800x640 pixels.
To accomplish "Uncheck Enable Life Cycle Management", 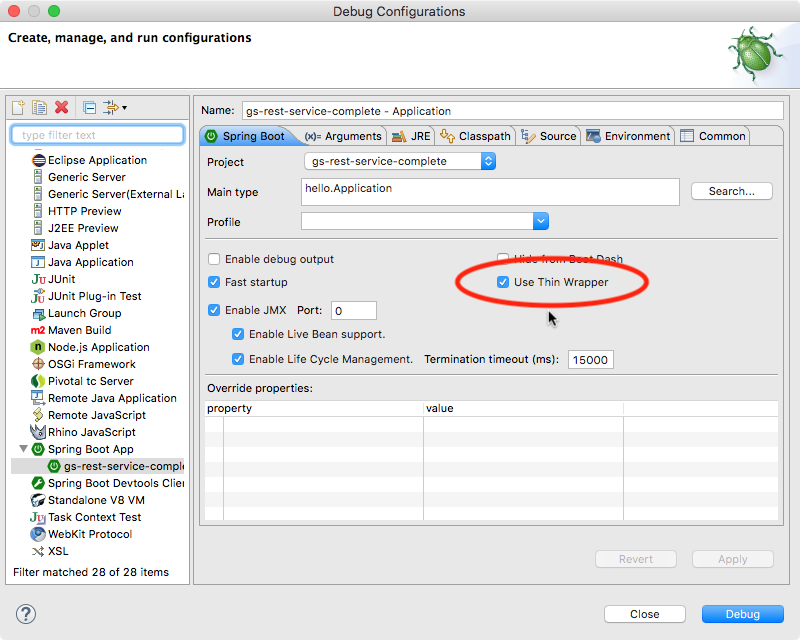I will click(x=238, y=359).
